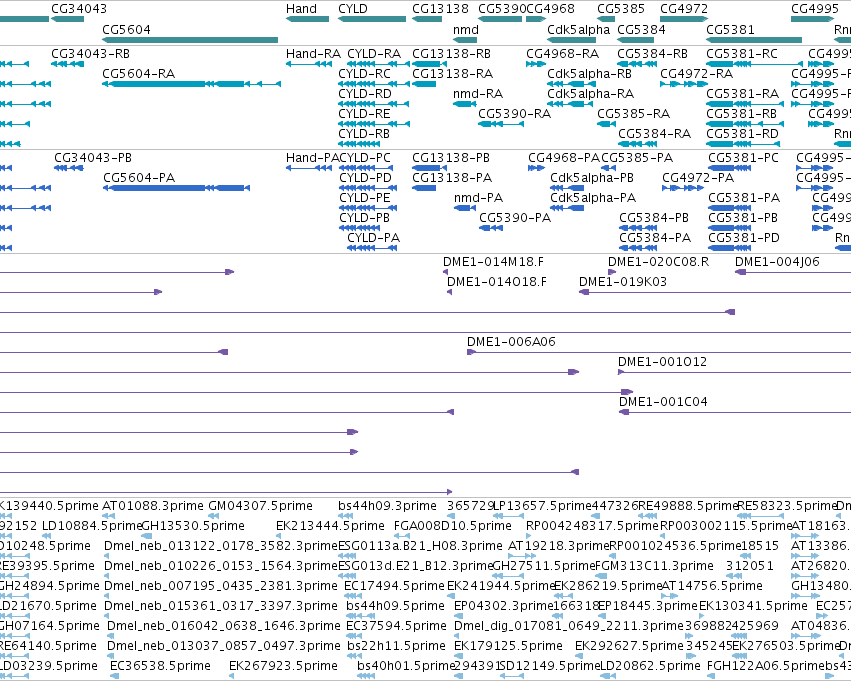This screenshot has width=851, height=681.
Task: Click the DME1-001C04 BAC label
Action: 663,402
